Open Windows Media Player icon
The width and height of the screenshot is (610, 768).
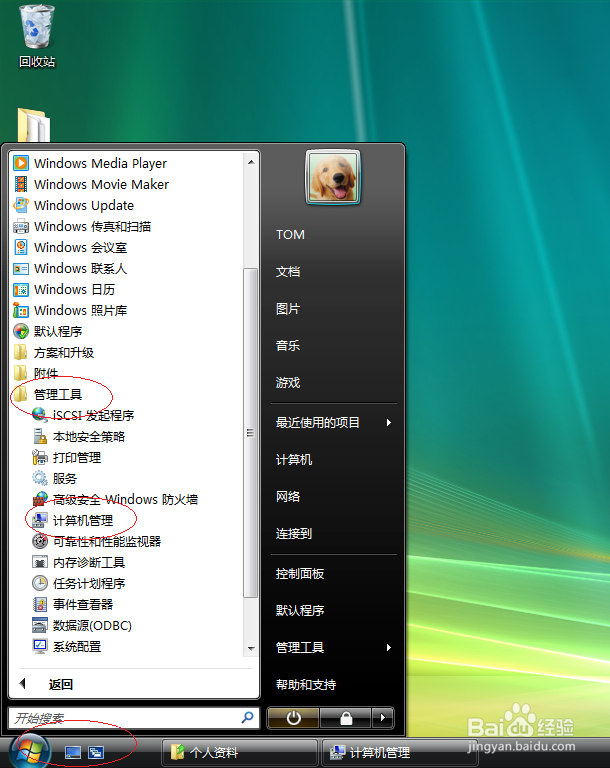coord(21,163)
